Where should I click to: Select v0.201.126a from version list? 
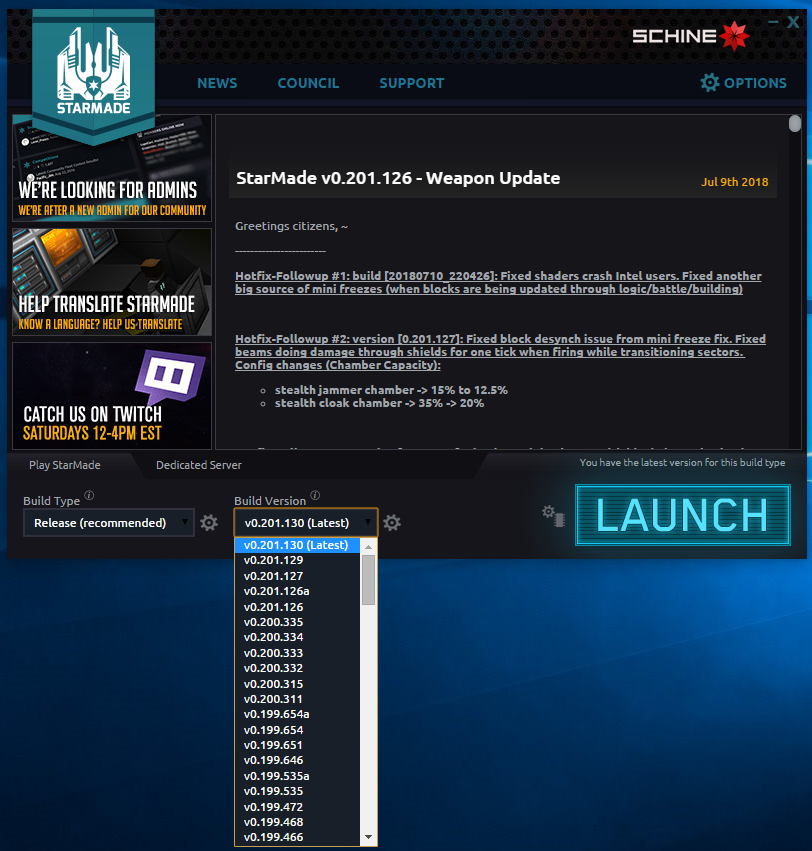click(x=276, y=591)
